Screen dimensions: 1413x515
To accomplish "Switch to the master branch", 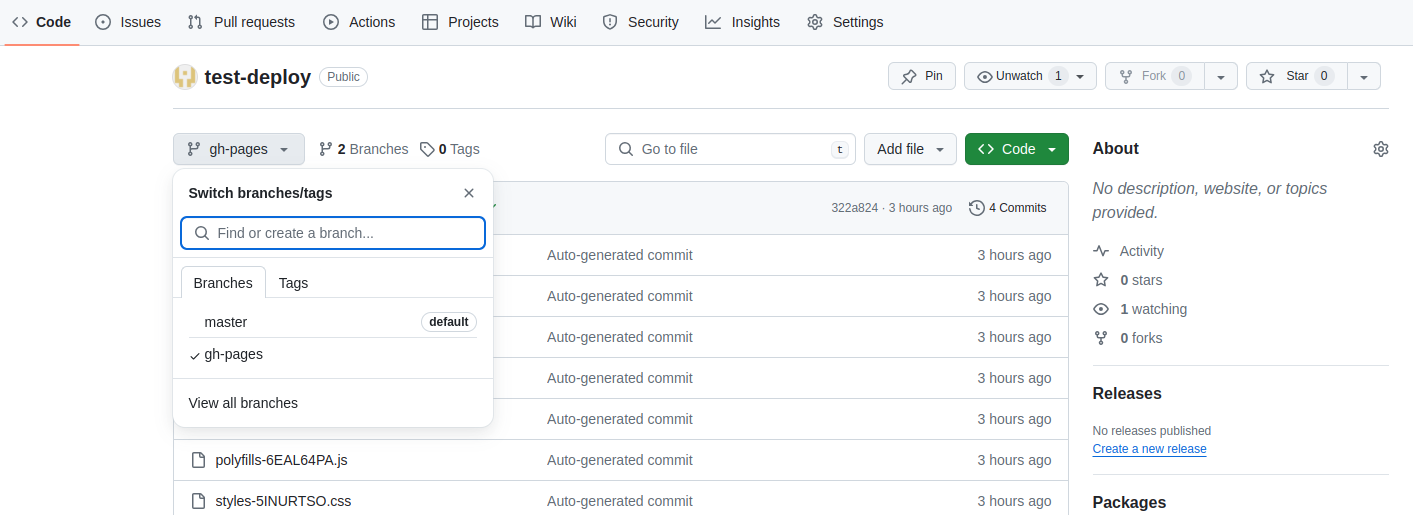I will tap(333, 322).
